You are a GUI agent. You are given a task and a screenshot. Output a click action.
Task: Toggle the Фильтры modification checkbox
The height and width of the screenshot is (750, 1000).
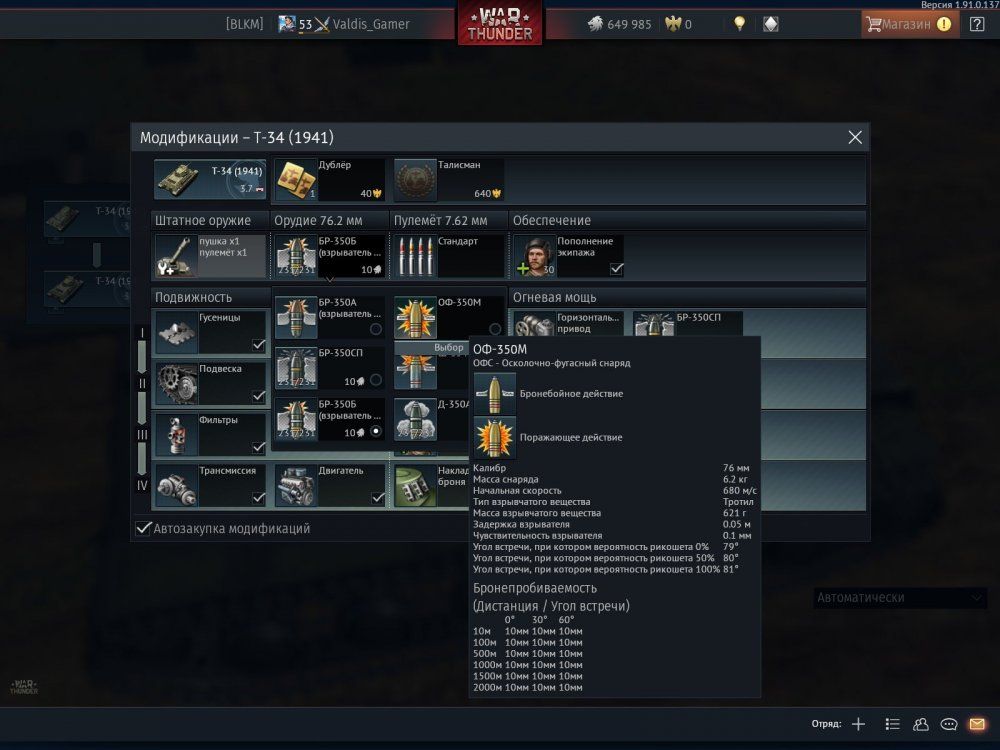coord(258,447)
